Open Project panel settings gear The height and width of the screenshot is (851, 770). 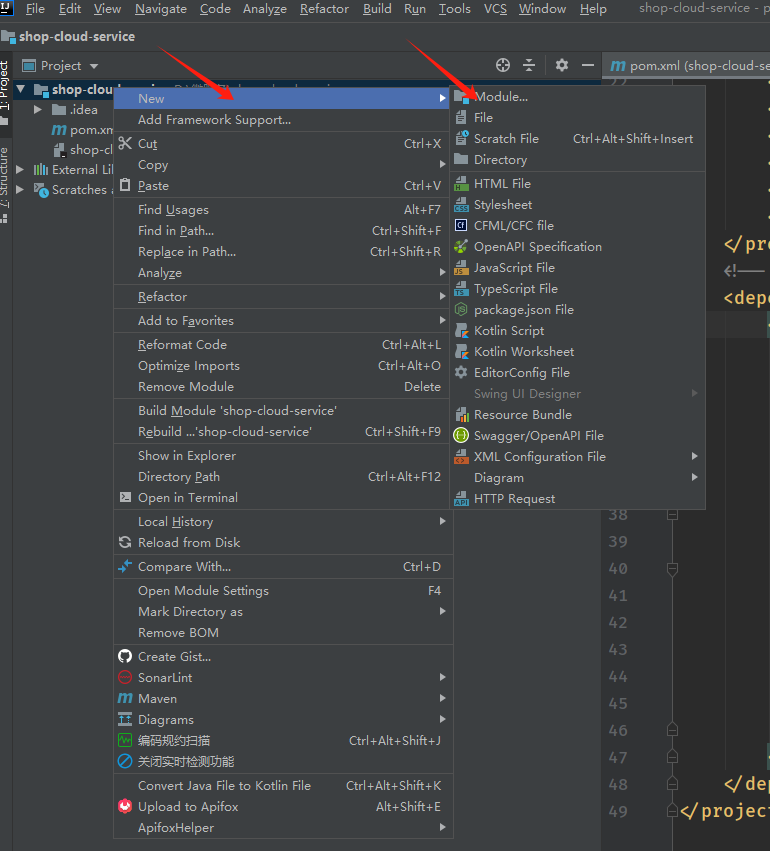pyautogui.click(x=562, y=65)
